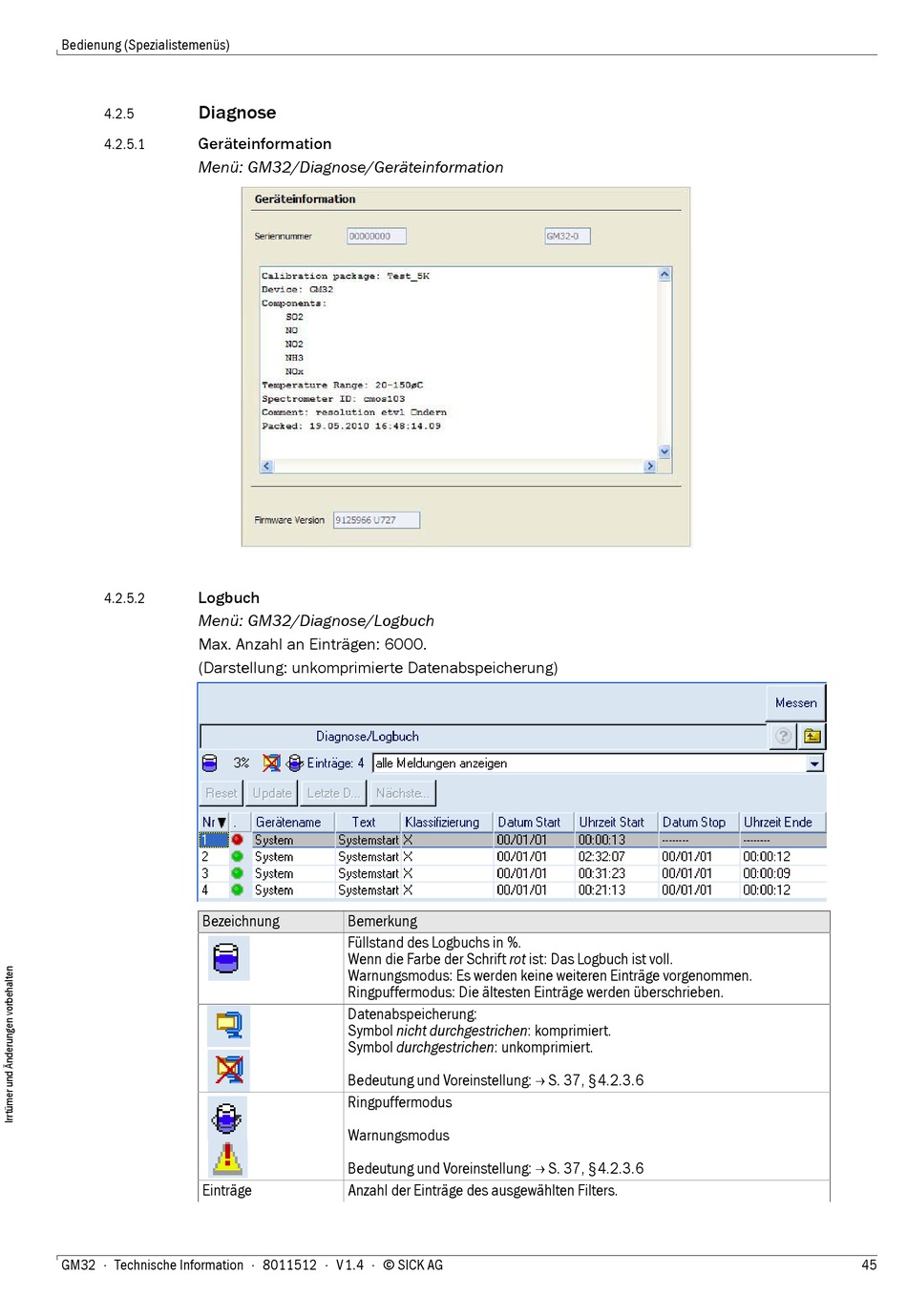Click the green status dot in row 2
The height and width of the screenshot is (1316, 907).
(x=237, y=857)
